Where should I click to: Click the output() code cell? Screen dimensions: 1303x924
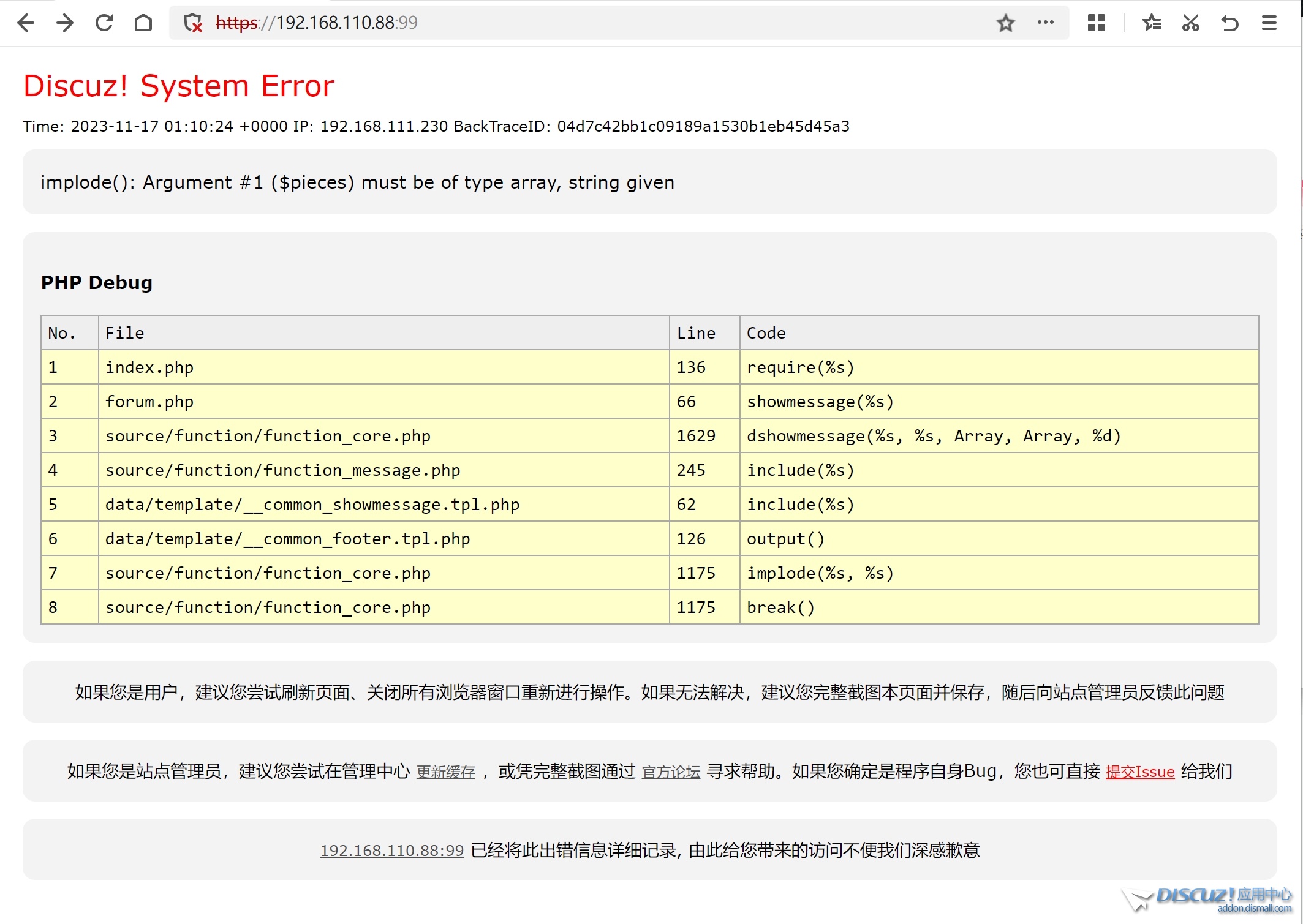point(999,539)
